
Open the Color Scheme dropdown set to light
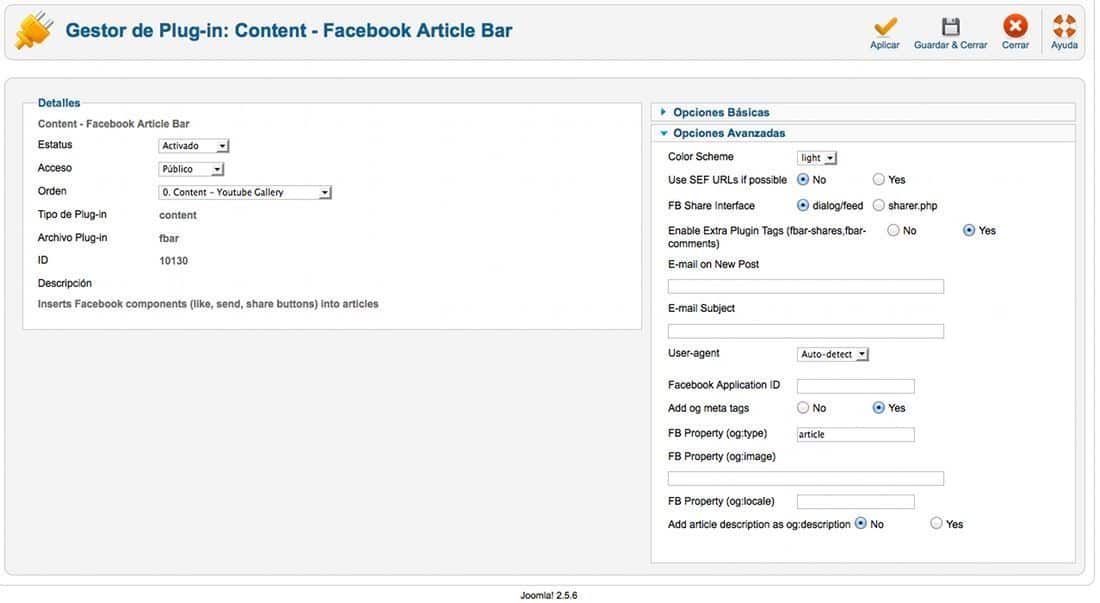(817, 158)
